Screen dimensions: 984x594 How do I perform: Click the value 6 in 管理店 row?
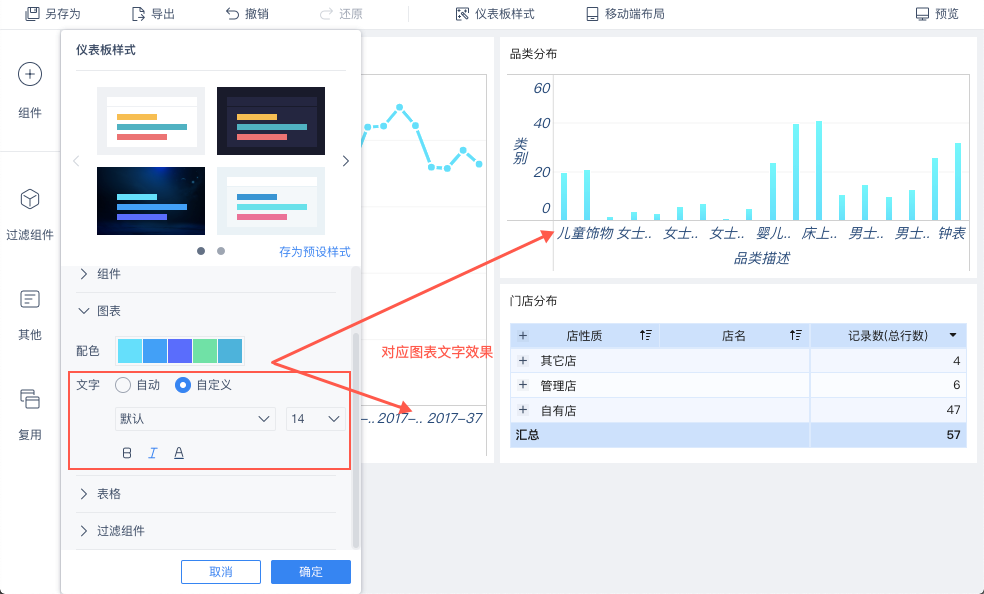coord(956,385)
